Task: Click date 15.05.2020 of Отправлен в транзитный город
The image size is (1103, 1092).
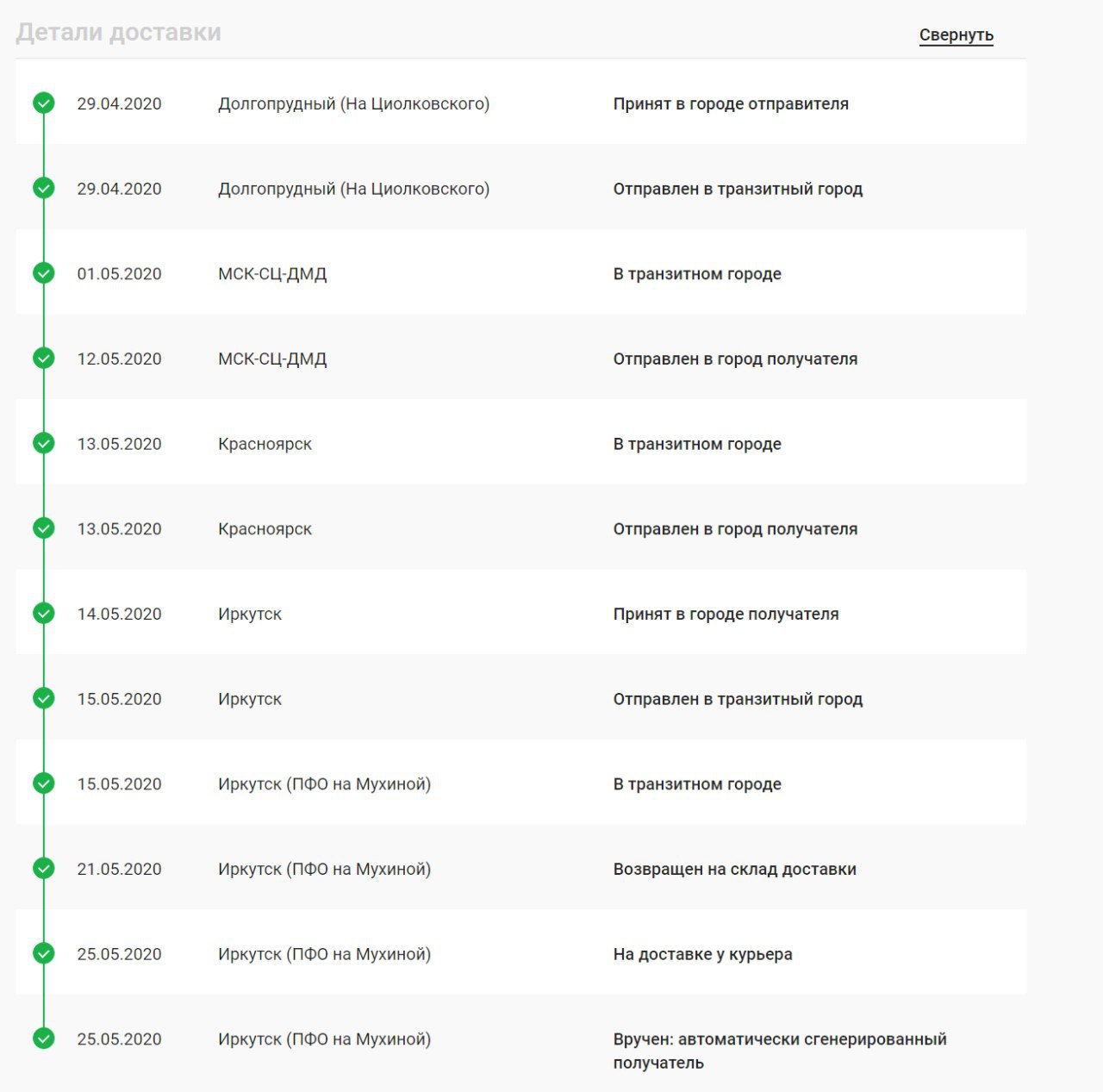Action: click(119, 700)
